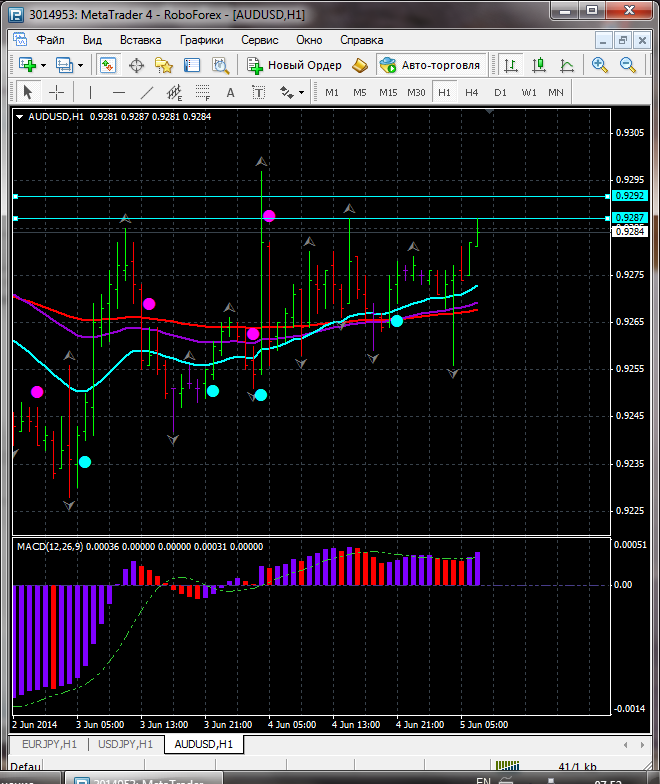Switch chart to bar chart mode
This screenshot has width=660, height=784.
(x=511, y=65)
